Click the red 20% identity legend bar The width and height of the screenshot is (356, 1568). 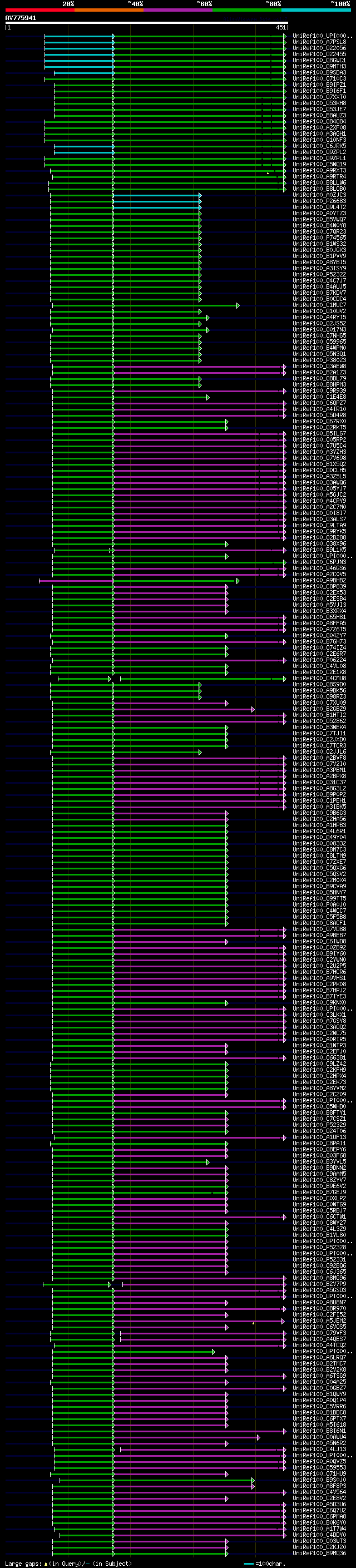pos(39,11)
